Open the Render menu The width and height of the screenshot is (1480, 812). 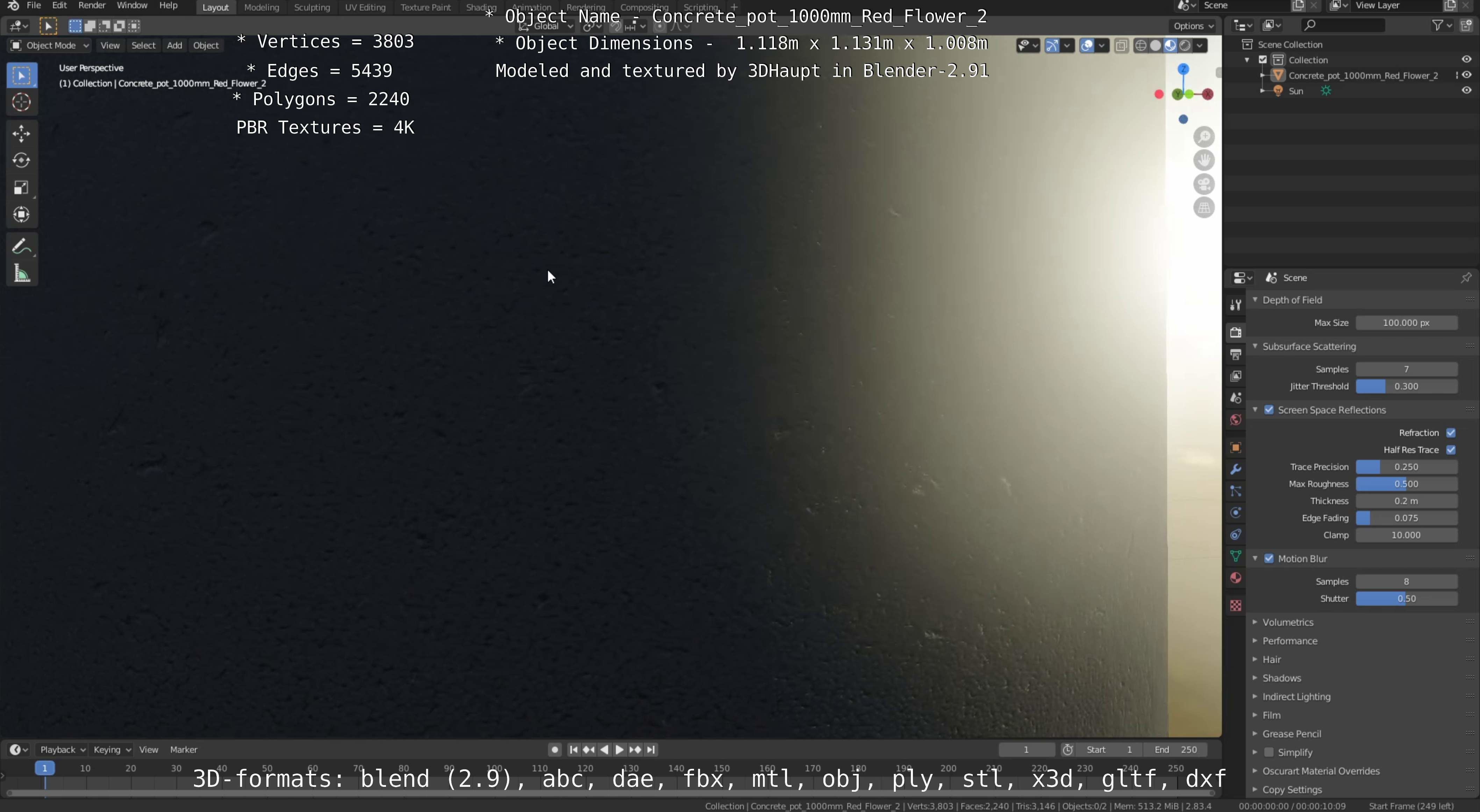[91, 6]
